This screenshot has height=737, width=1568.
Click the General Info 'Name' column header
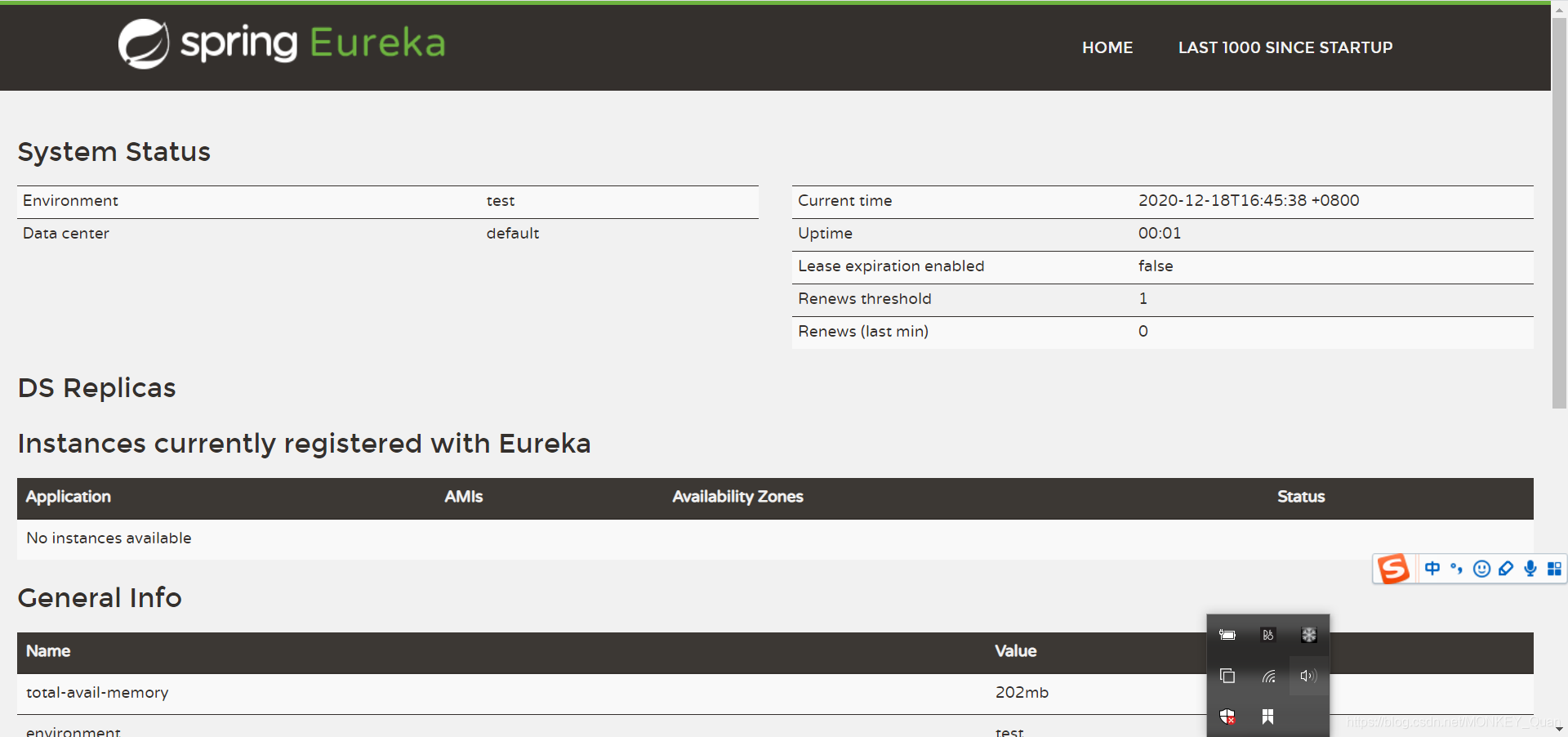click(48, 651)
